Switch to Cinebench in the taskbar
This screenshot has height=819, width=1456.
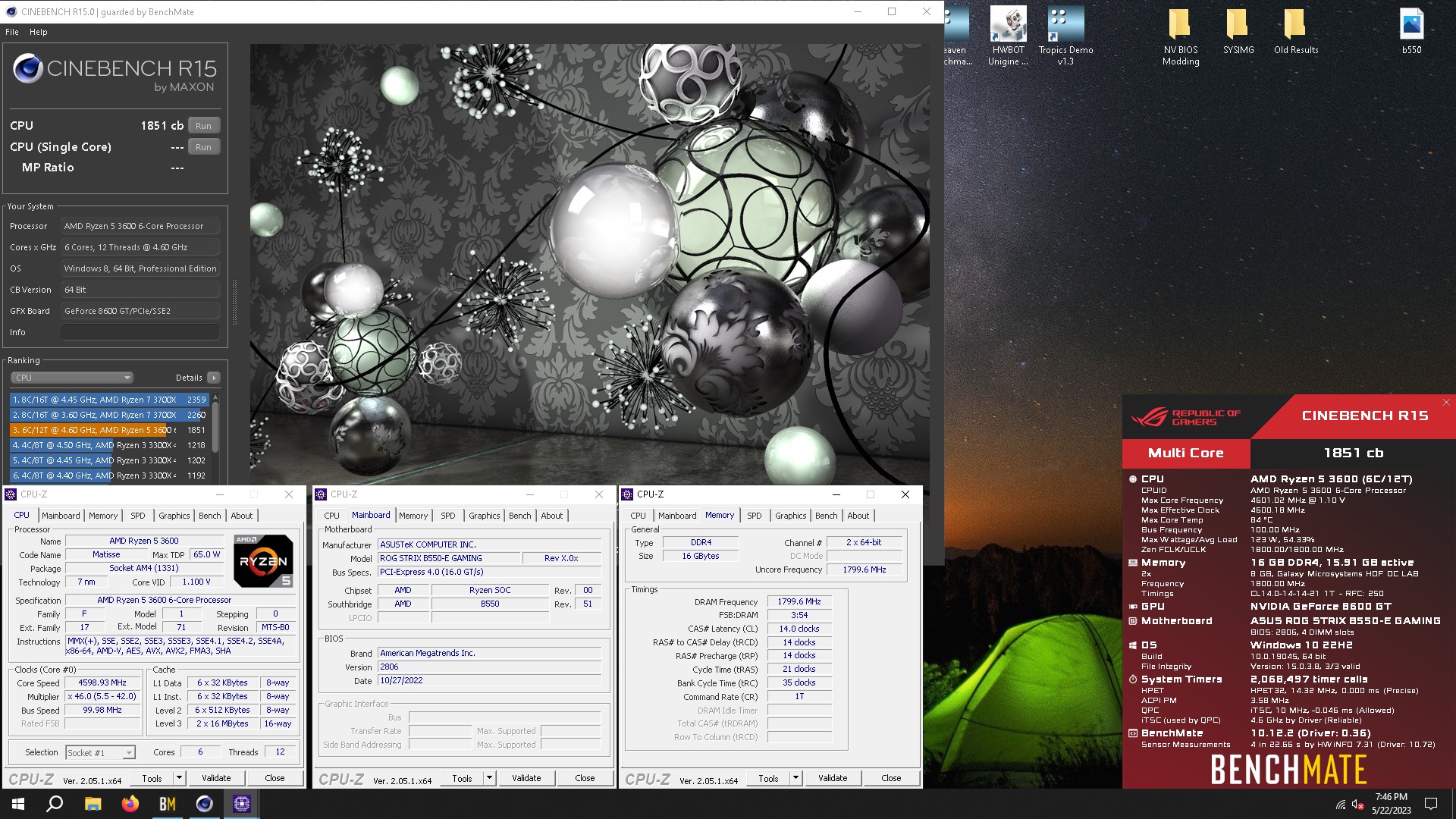point(205,804)
